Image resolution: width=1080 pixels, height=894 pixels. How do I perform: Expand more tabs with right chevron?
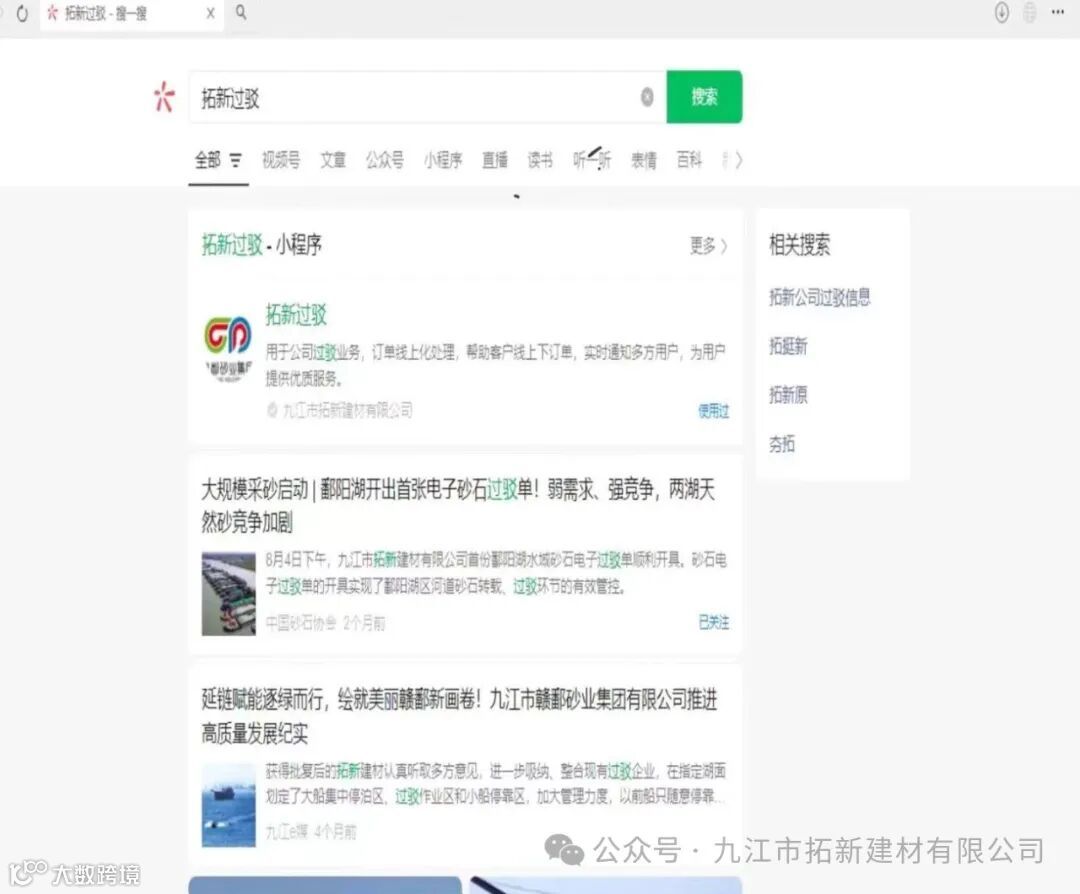(738, 160)
